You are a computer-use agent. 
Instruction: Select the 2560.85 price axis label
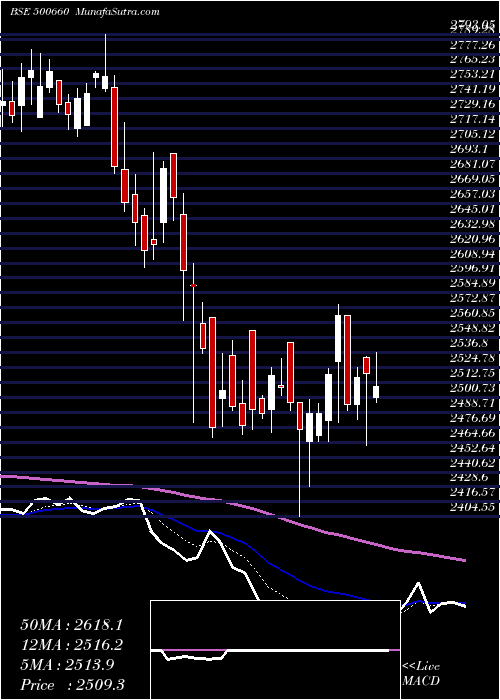pos(473,314)
